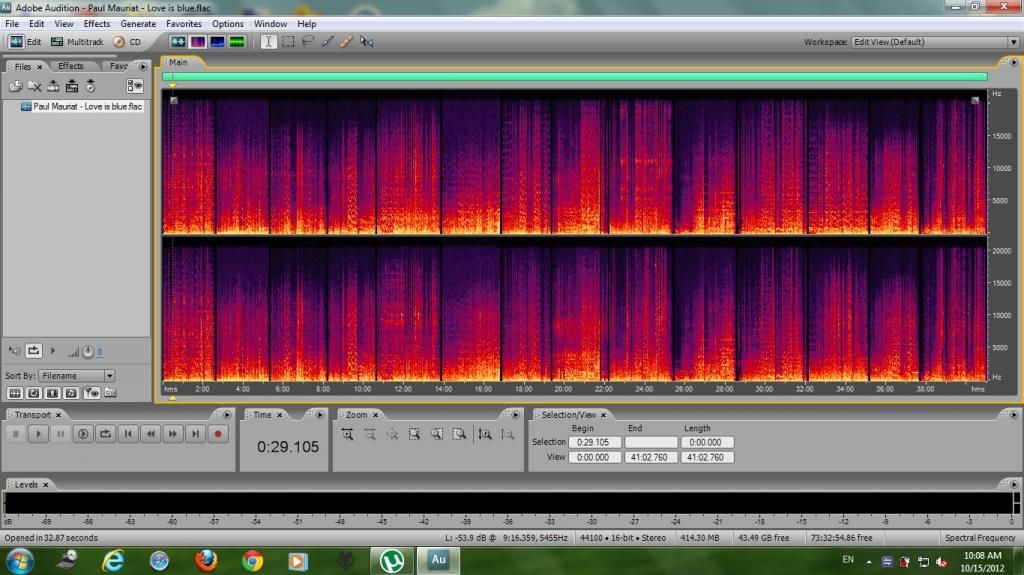Click the Import File icon in Files panel
This screenshot has height=575, width=1024.
tap(16, 86)
